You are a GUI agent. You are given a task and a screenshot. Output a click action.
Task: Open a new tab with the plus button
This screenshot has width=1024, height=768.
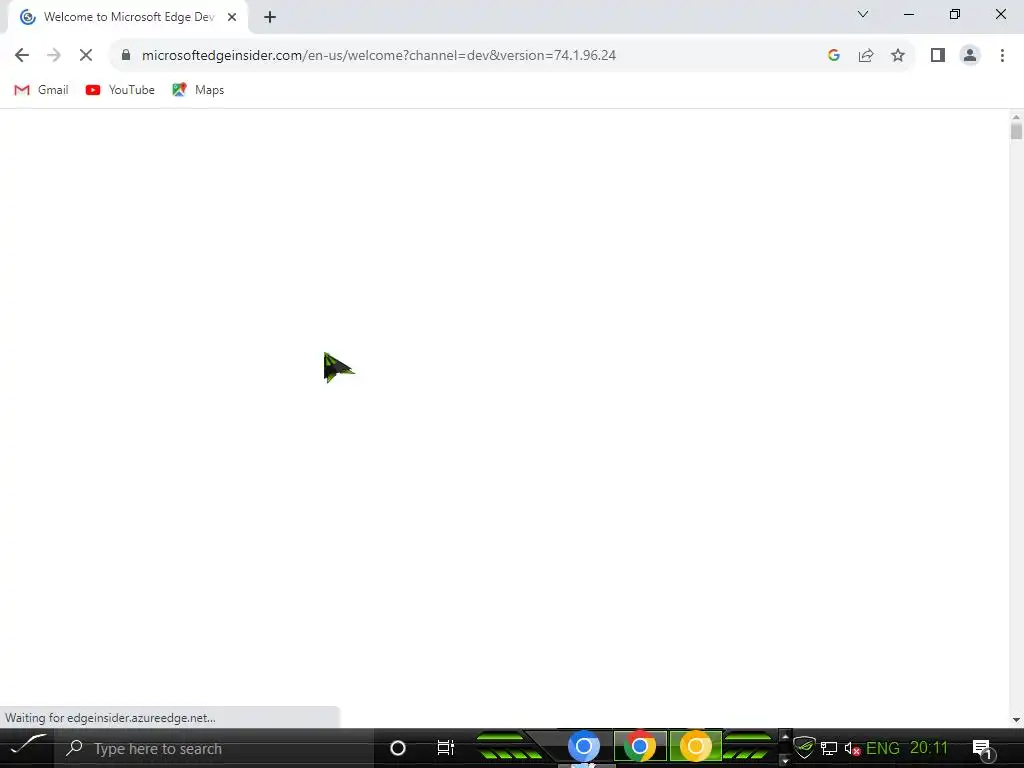(270, 17)
